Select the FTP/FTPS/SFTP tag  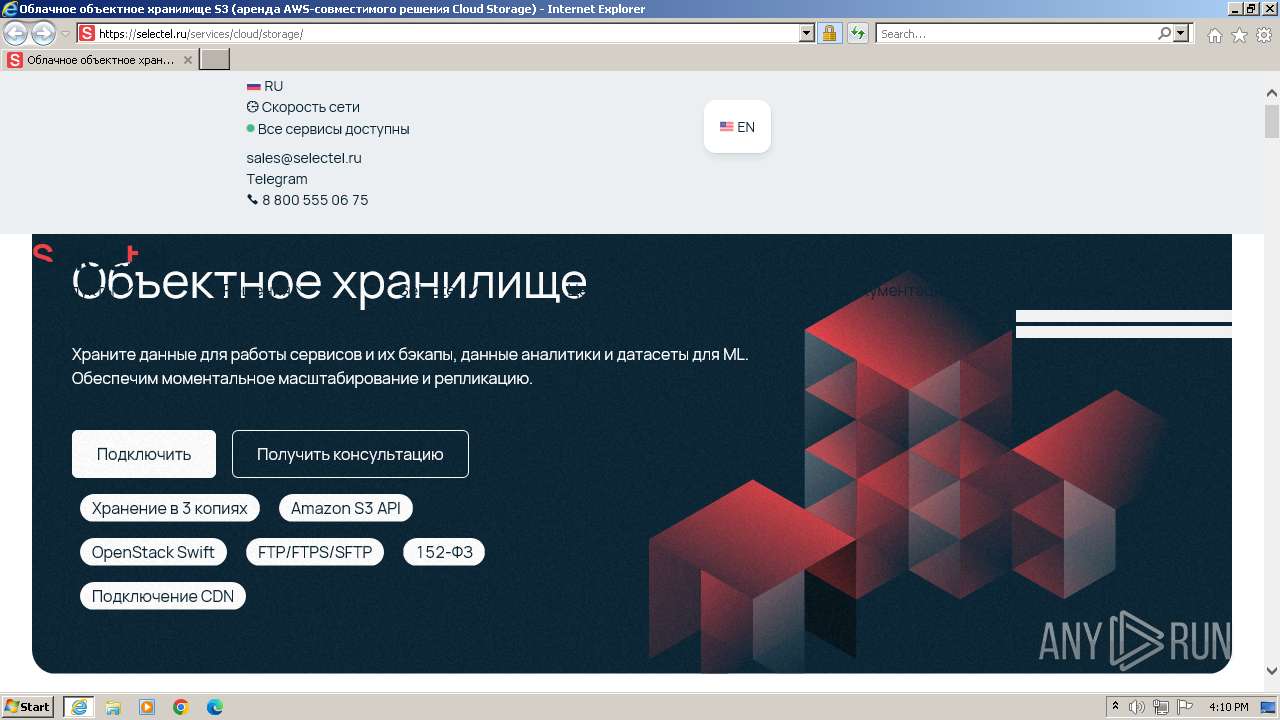315,552
